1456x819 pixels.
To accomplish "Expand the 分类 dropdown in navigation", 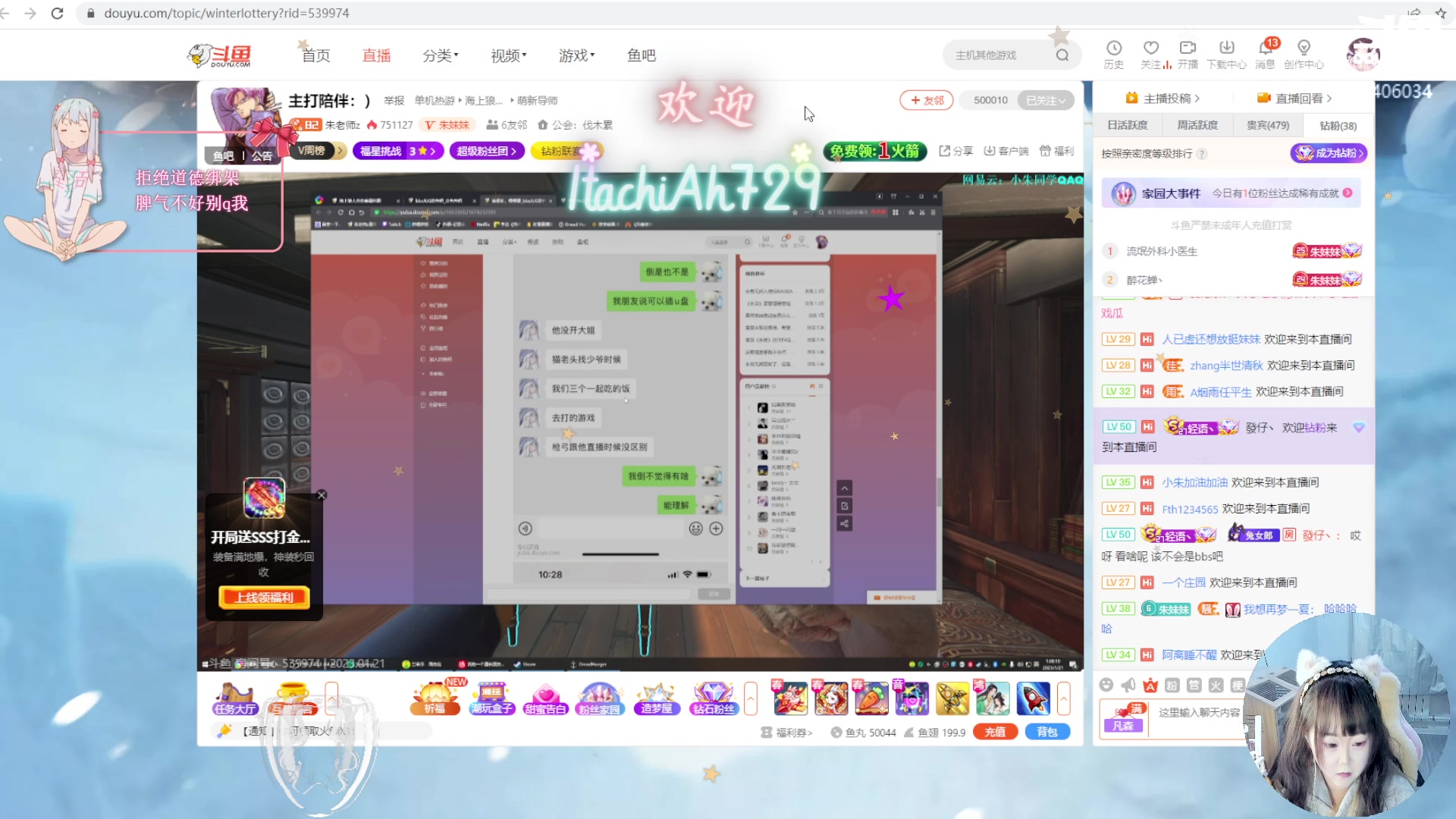I will click(x=441, y=55).
